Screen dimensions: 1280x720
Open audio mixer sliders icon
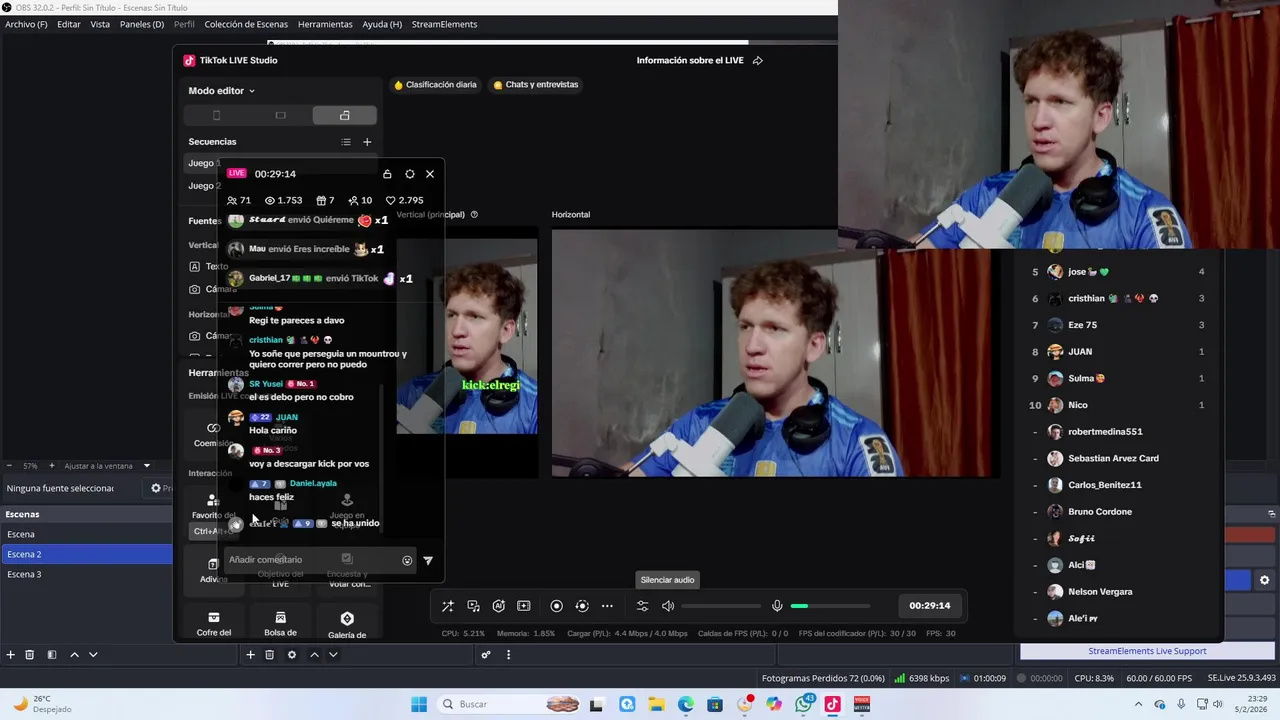point(642,606)
